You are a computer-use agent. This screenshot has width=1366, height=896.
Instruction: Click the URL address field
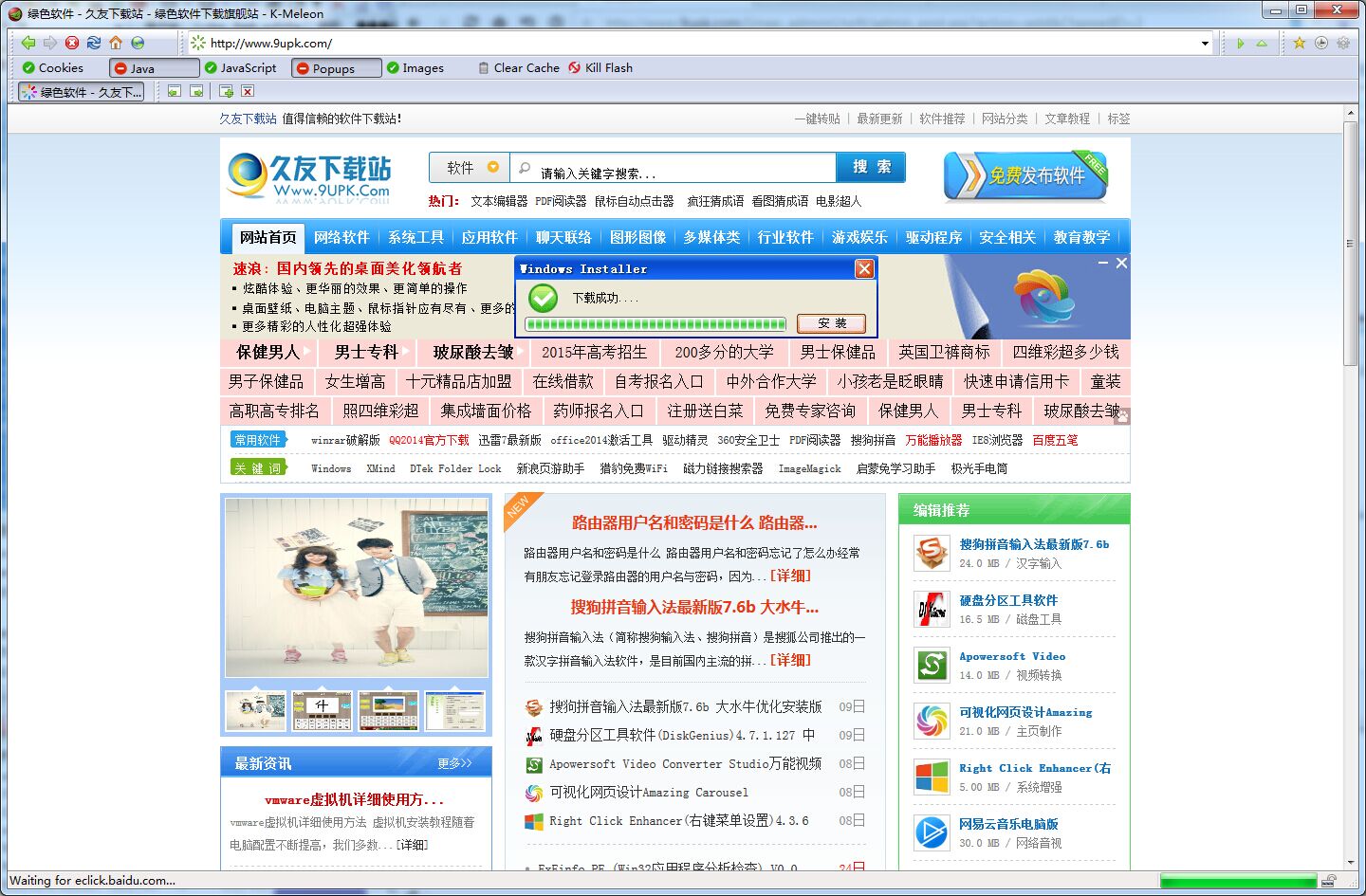[702, 43]
